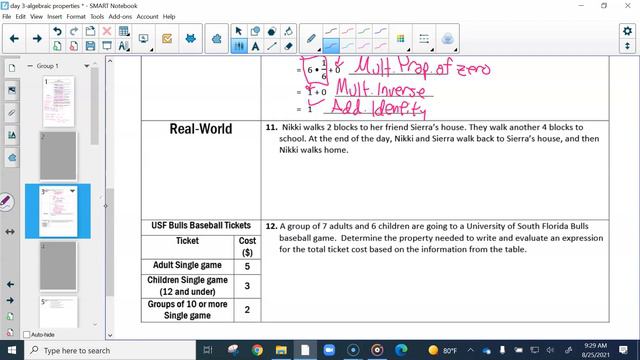This screenshot has width=640, height=360.
Task: Click the yellow checkmark Response icon
Action: (x=167, y=39)
